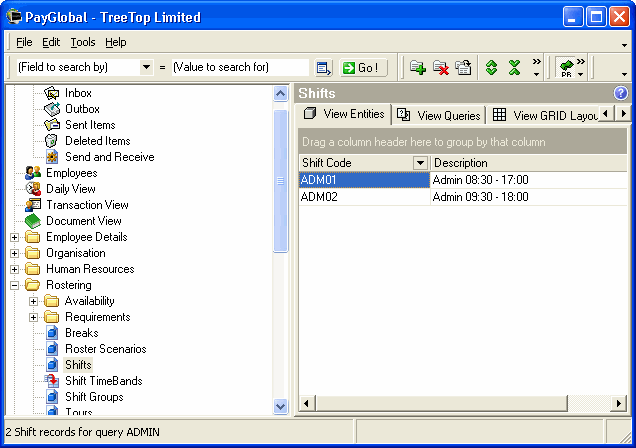Click the tree panel vertical scrollbar down arrow

click(x=281, y=406)
